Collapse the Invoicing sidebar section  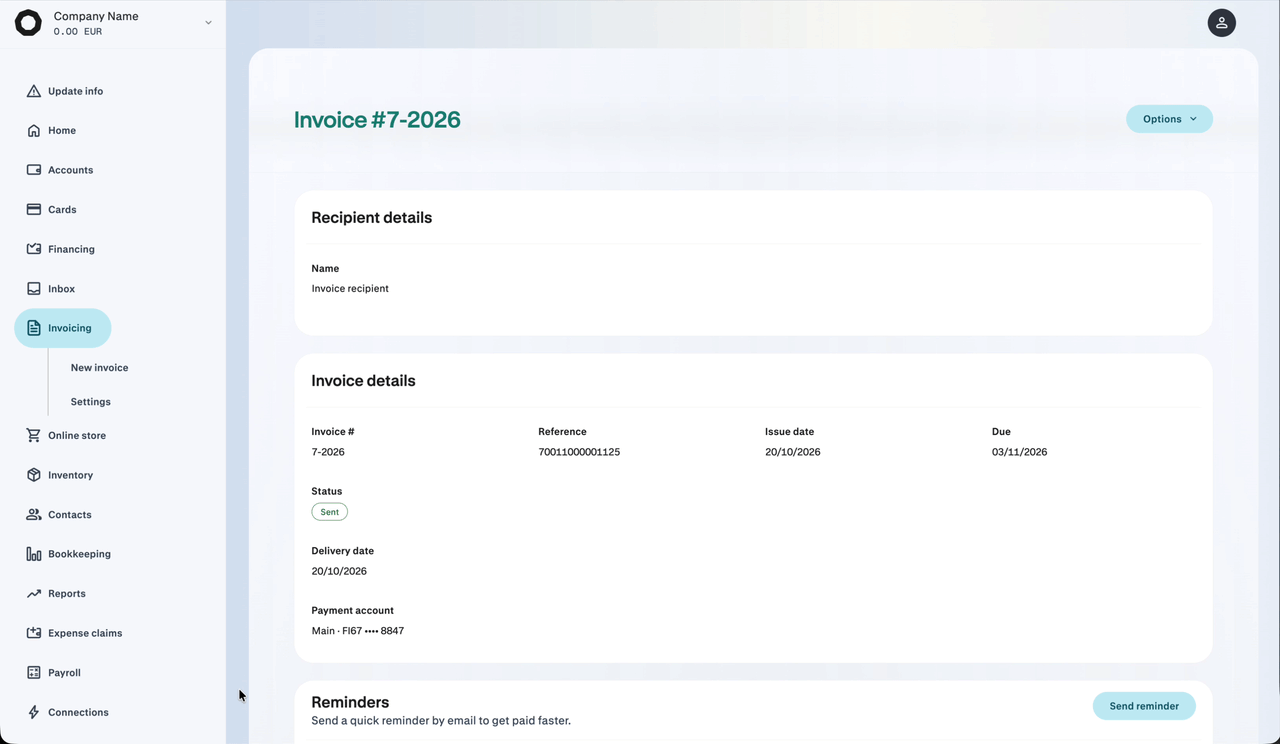(62, 328)
